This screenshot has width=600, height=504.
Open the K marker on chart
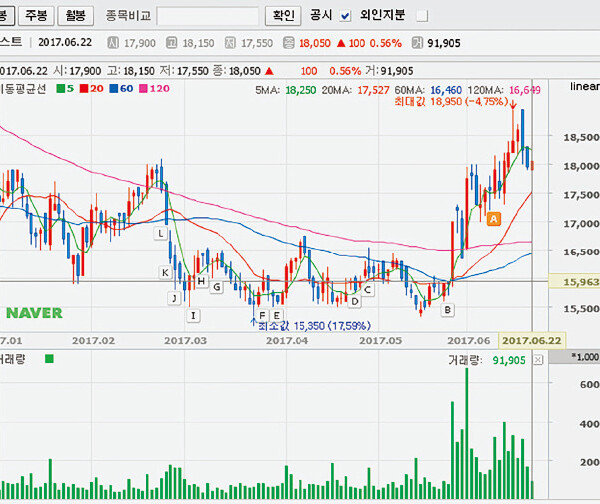(x=165, y=272)
